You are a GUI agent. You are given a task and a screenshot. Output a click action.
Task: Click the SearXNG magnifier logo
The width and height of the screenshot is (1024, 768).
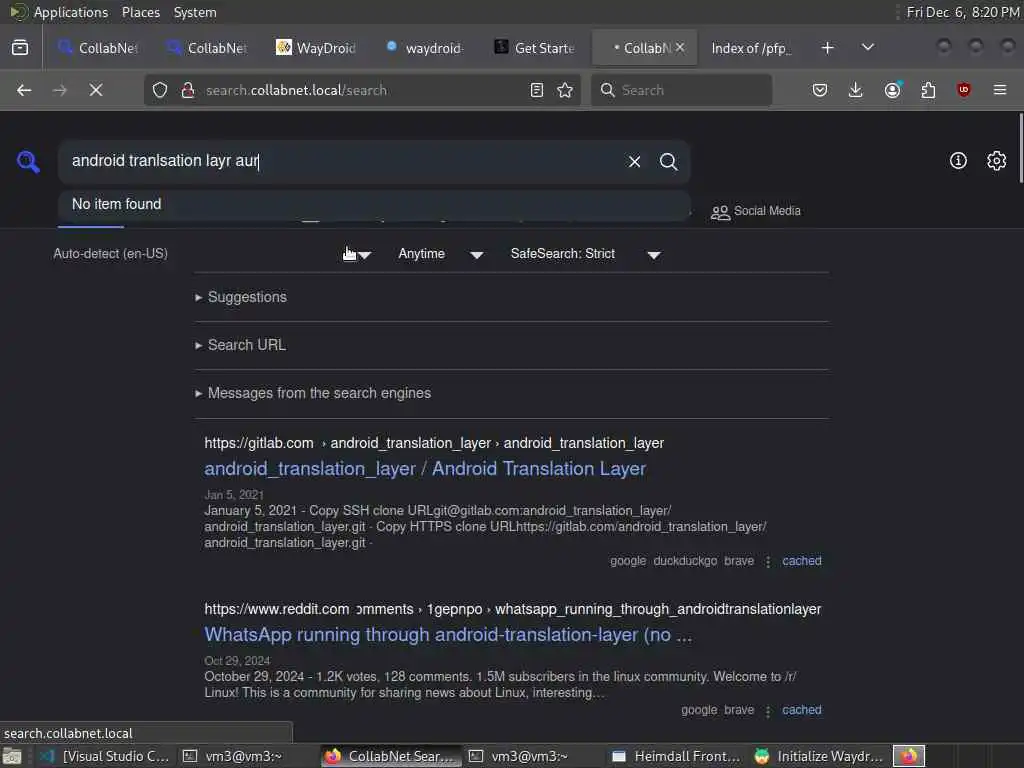pyautogui.click(x=28, y=161)
